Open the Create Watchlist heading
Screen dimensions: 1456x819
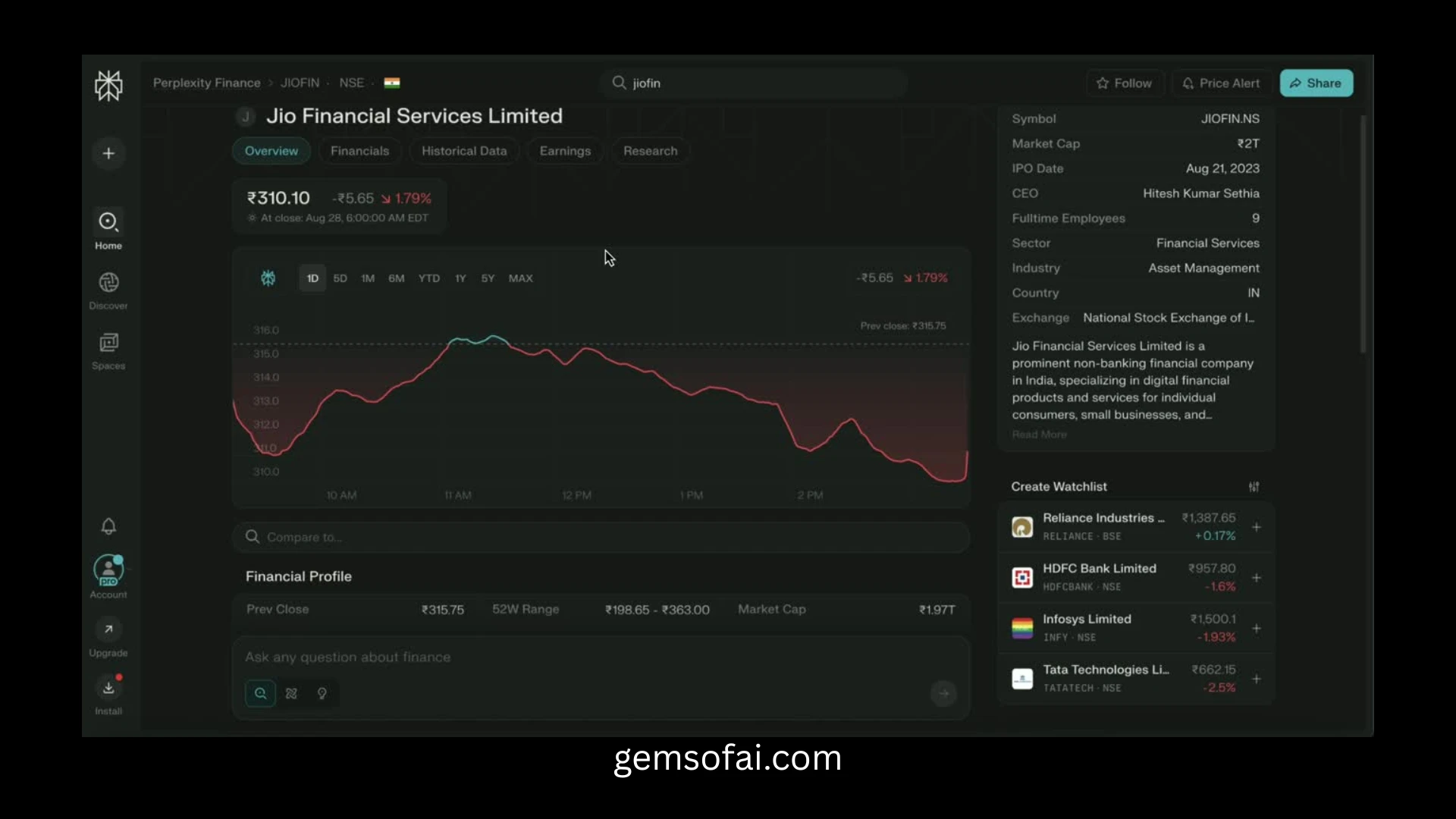point(1059,487)
